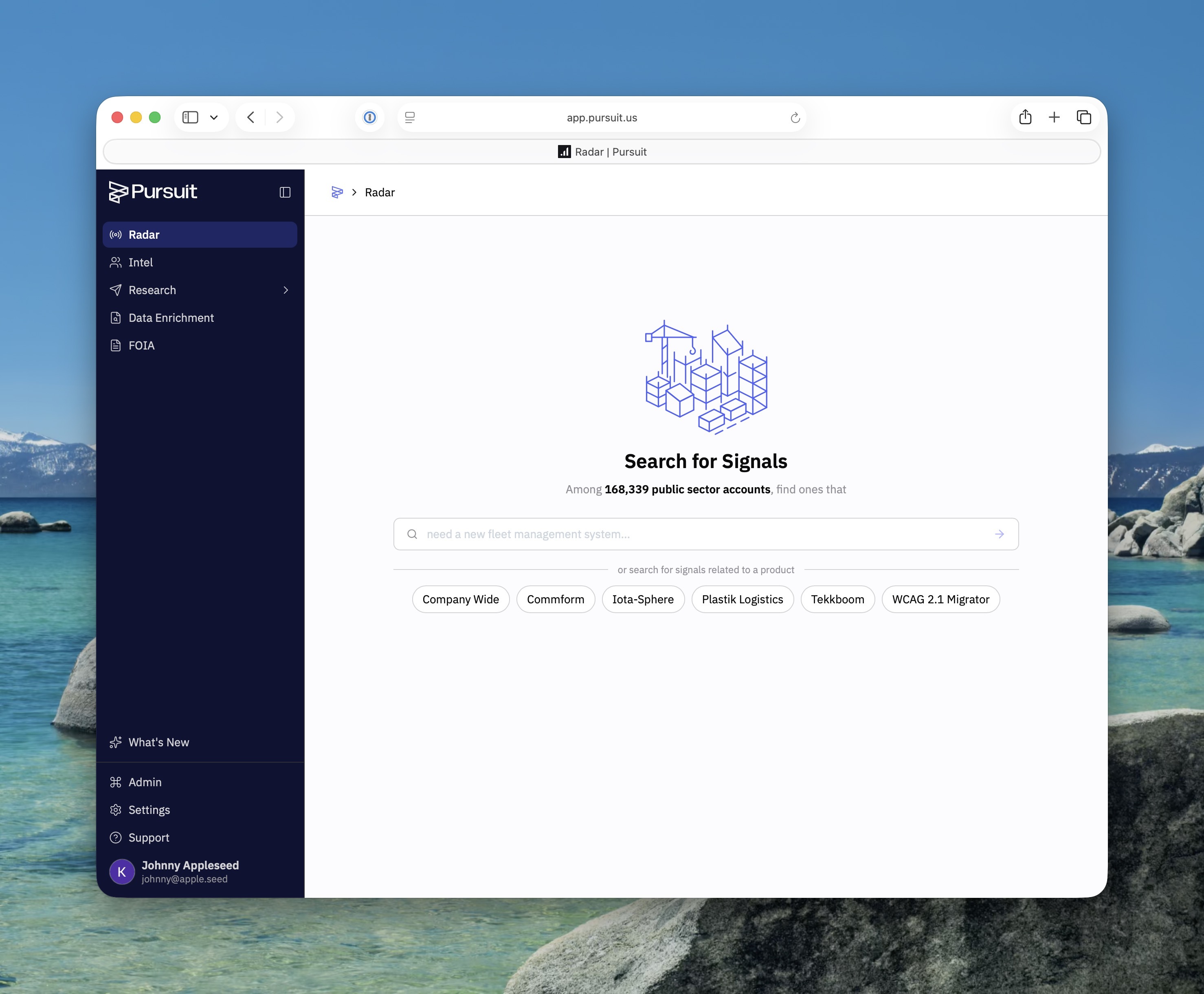1204x994 pixels.
Task: Collapse the Pursuit sidebar panel icon
Action: 285,192
